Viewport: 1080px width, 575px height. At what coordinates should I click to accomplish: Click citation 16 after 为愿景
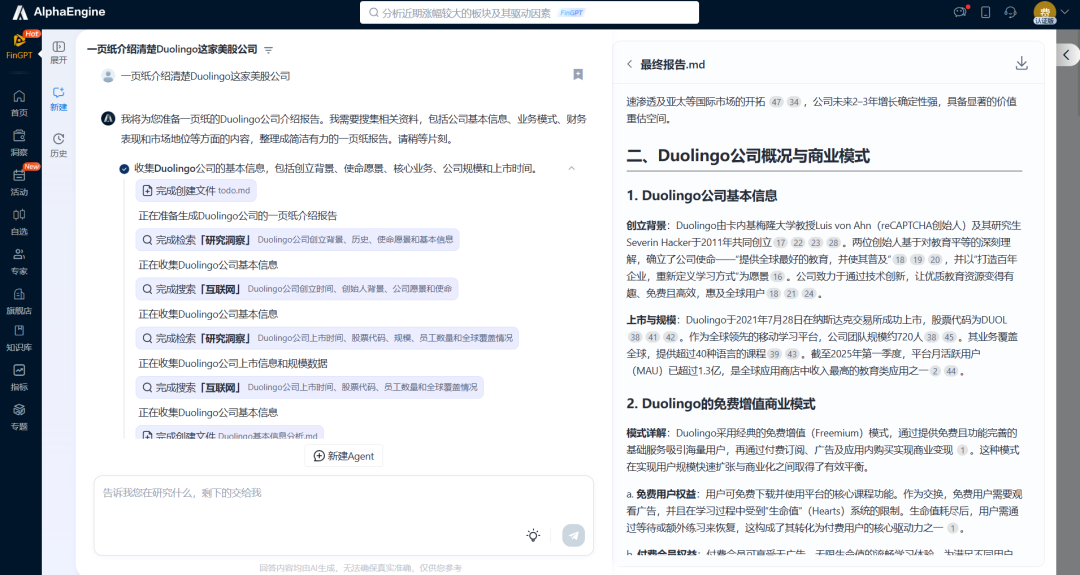pos(778,276)
